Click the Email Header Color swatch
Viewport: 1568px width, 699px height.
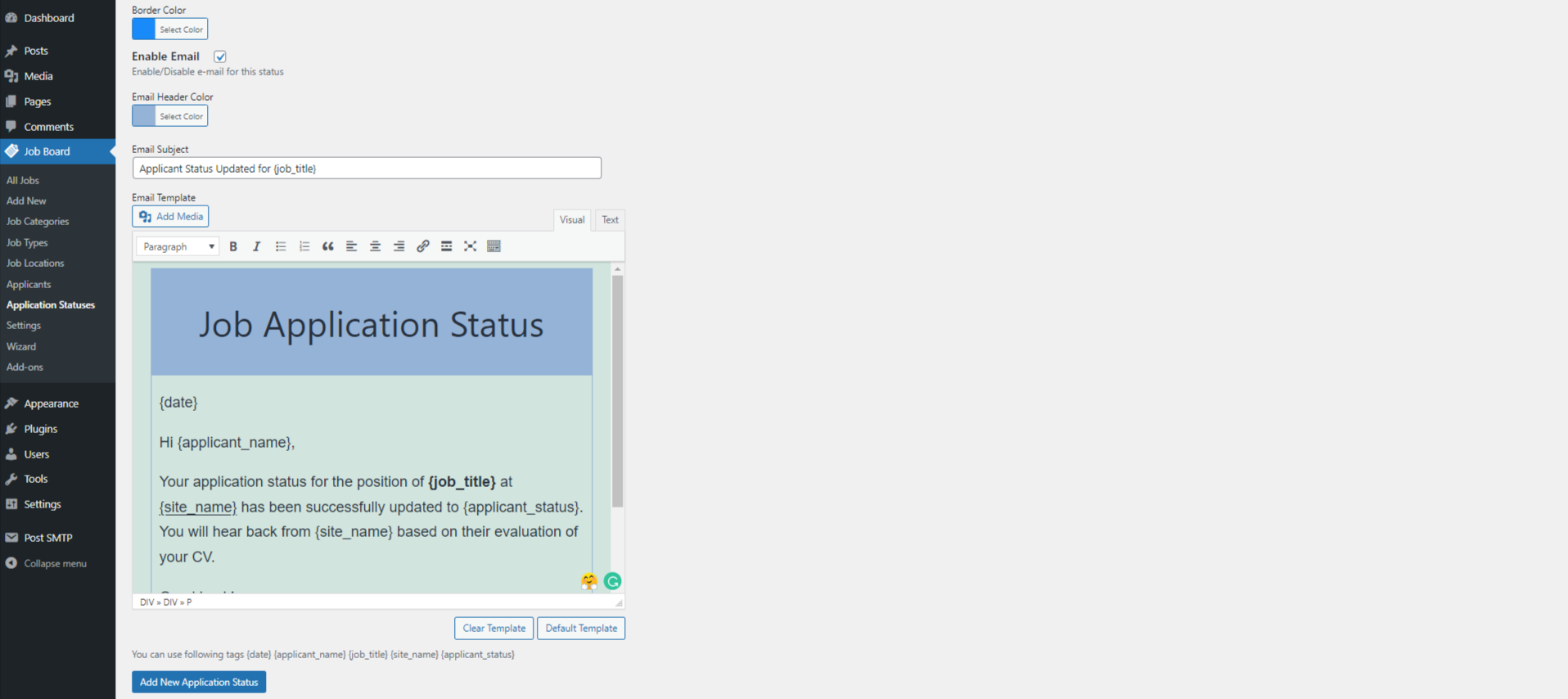point(144,116)
